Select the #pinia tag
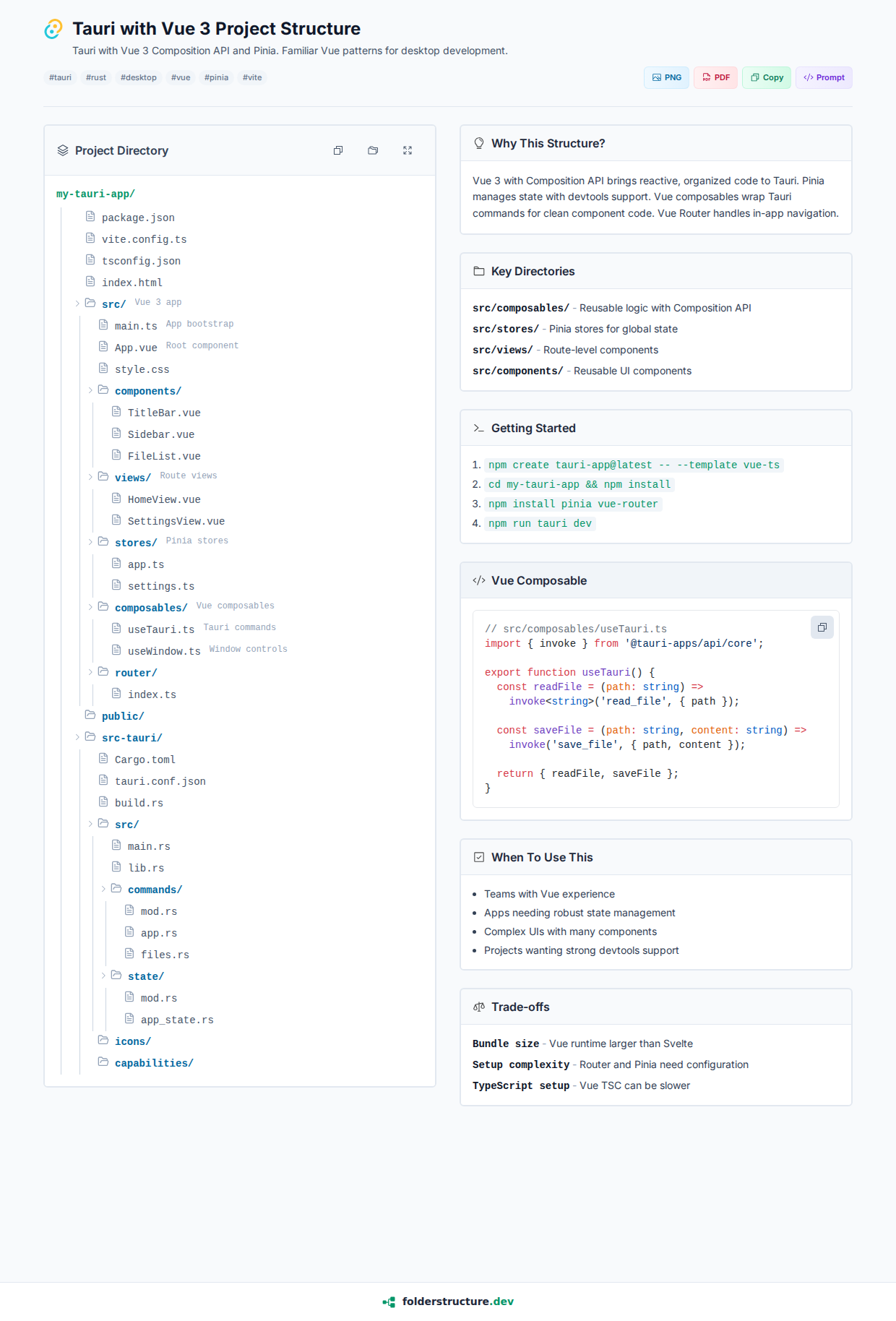 [x=216, y=77]
